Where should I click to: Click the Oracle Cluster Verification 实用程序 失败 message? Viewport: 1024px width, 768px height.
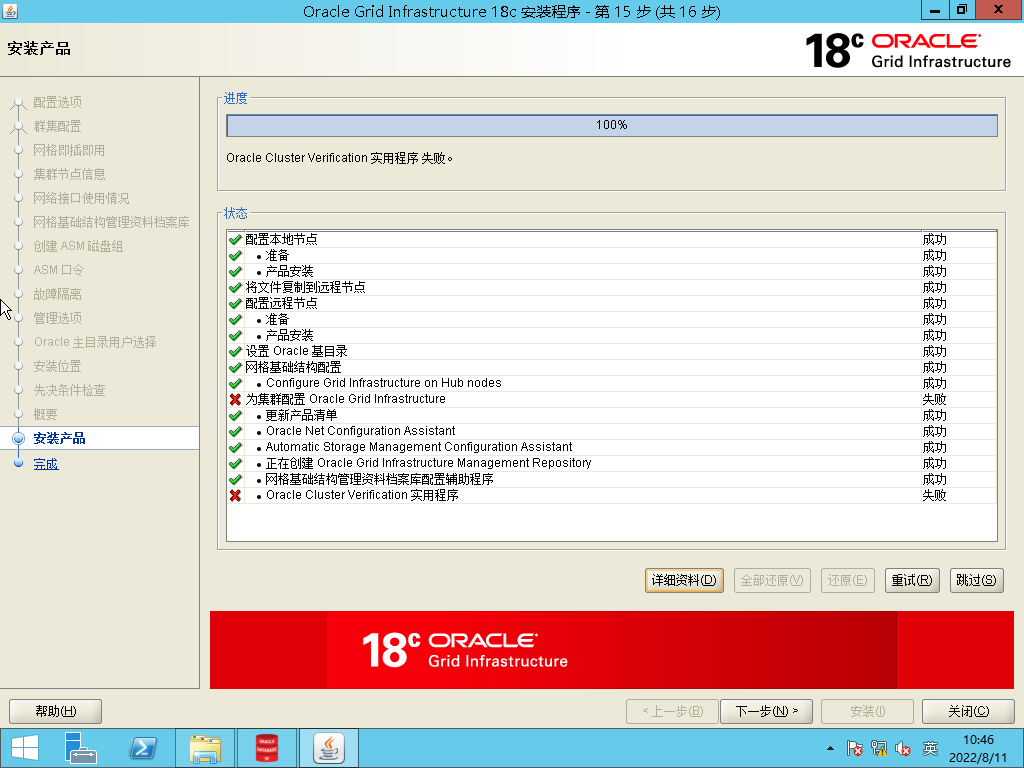click(x=339, y=158)
